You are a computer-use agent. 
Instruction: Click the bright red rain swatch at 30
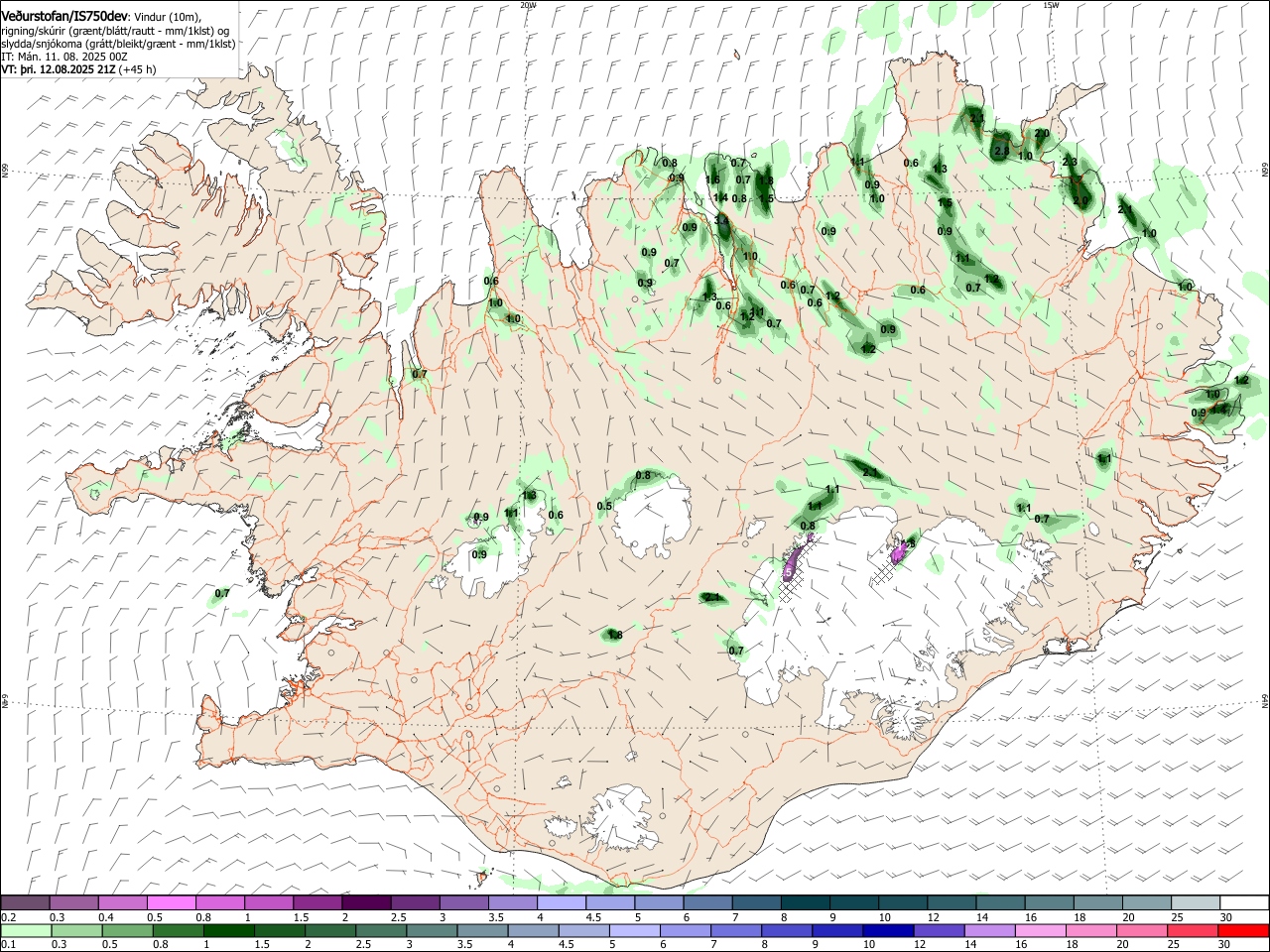pos(1243,931)
